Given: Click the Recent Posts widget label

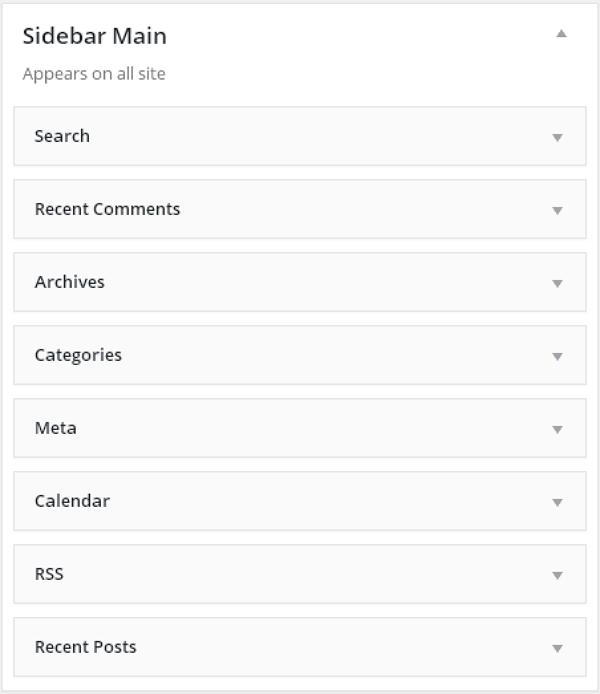Looking at the screenshot, I should 85,647.
